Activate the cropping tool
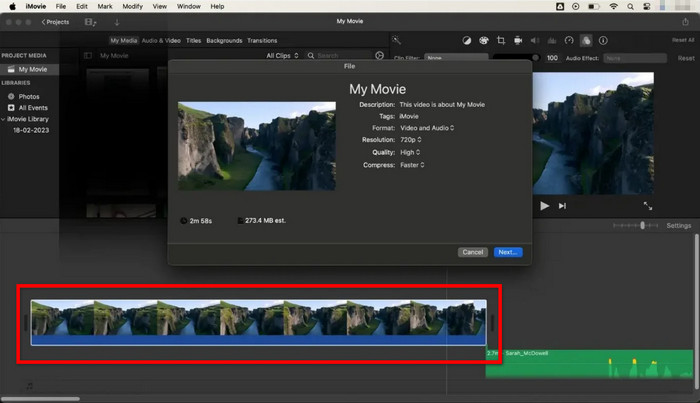This screenshot has height=403, width=700. 500,41
